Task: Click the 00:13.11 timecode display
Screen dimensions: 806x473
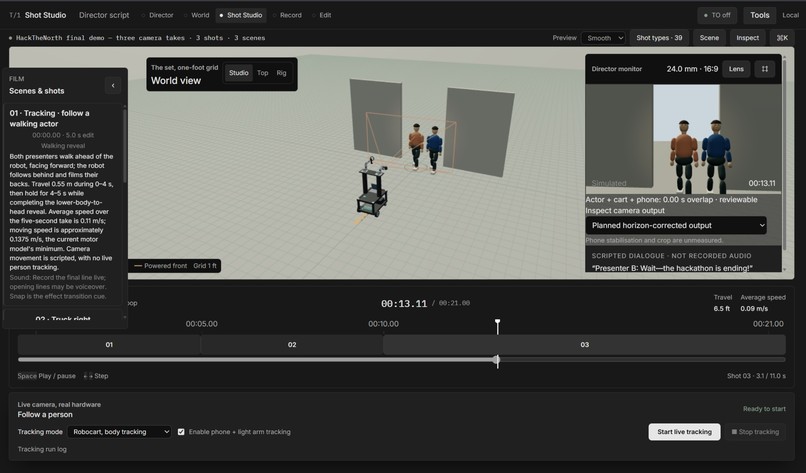Action: [x=404, y=303]
